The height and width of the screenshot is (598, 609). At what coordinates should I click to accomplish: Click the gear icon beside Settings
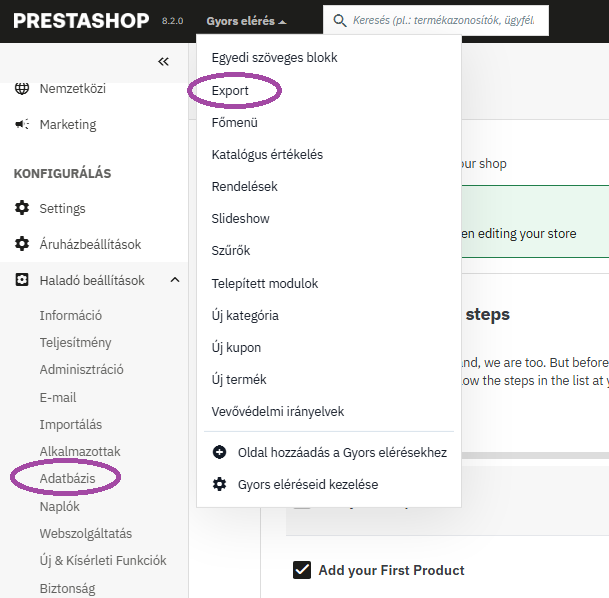22,209
